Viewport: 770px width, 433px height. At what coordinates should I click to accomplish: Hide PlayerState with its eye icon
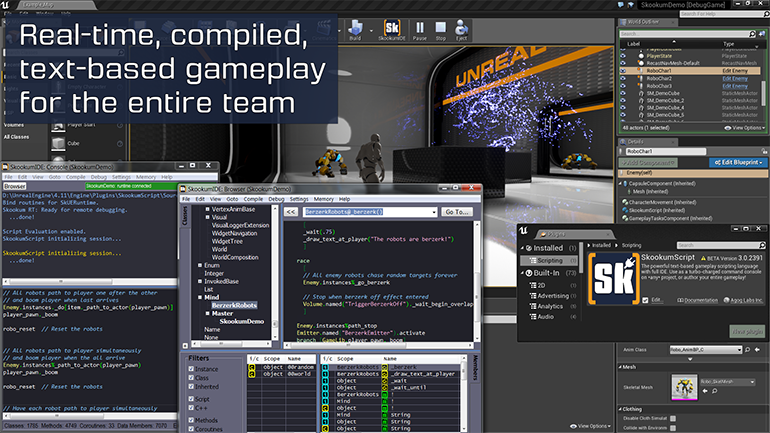[623, 56]
